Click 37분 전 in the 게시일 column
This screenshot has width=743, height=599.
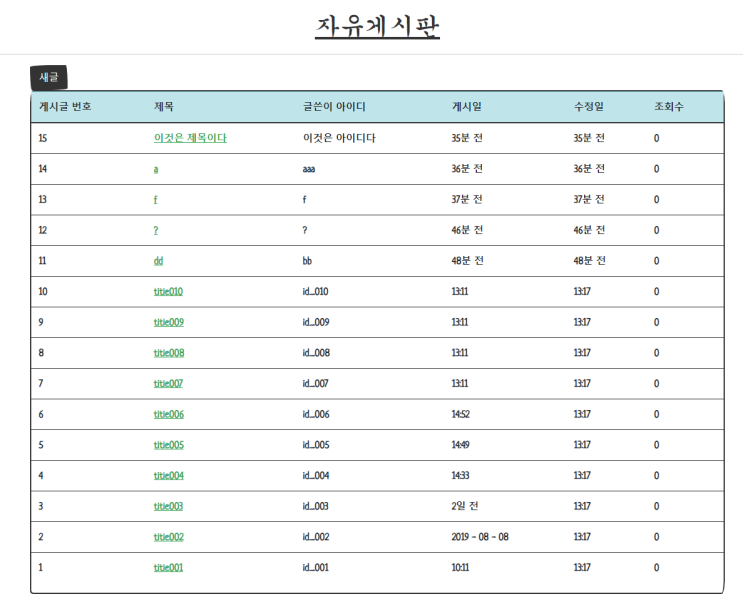pos(467,200)
